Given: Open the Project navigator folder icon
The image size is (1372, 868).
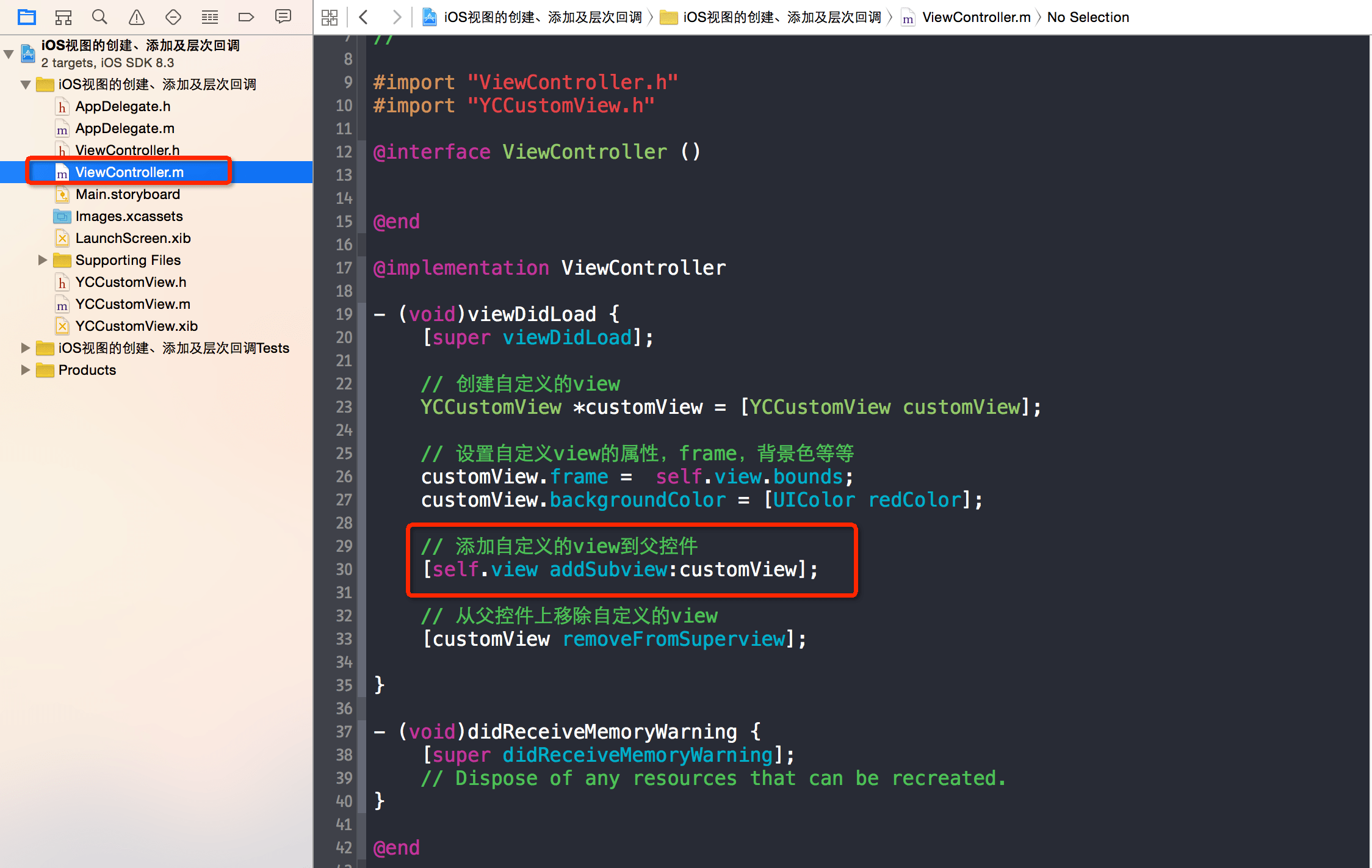Looking at the screenshot, I should [27, 17].
